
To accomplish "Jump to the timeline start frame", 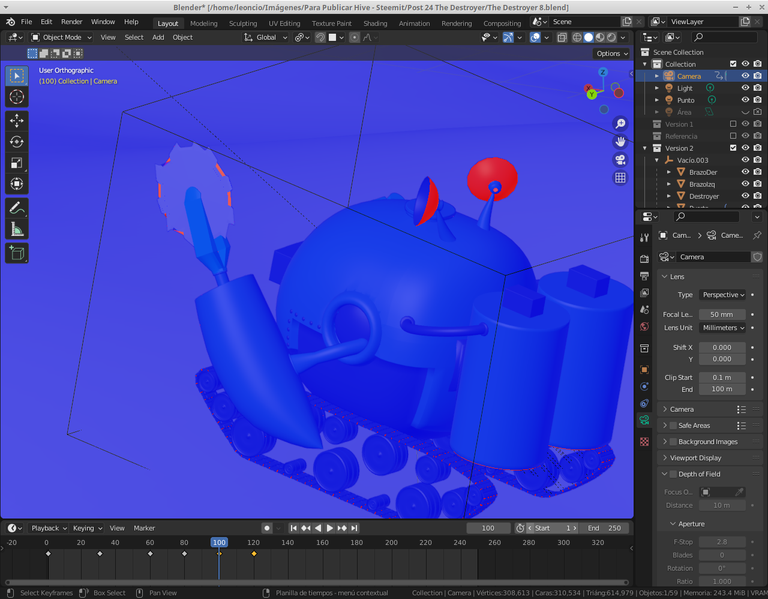I will coord(293,528).
